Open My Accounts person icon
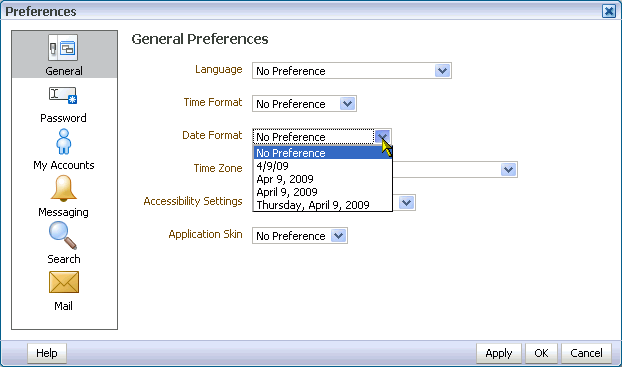622x378 pixels. [63, 141]
